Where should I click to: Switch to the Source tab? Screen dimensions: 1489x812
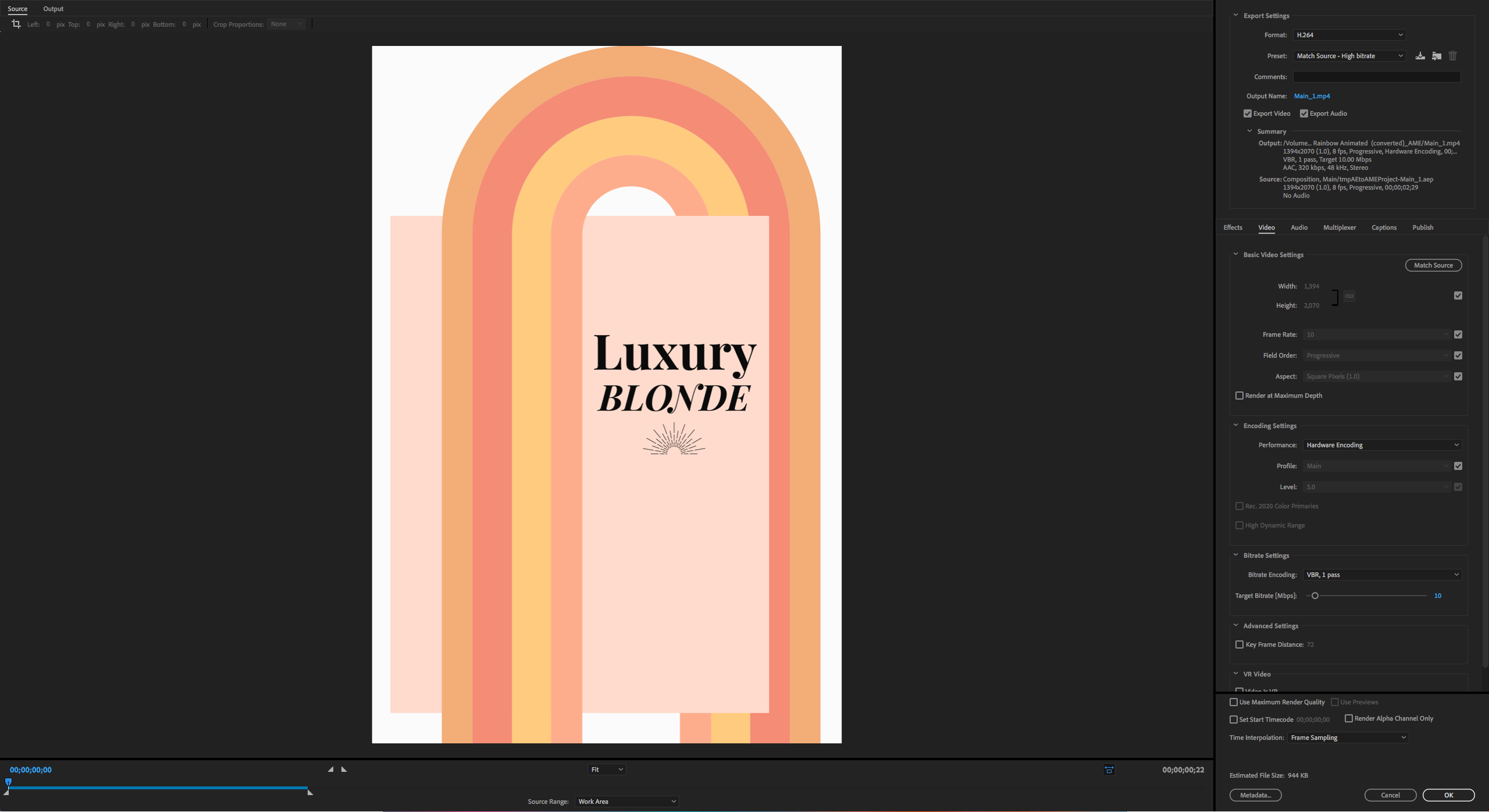click(17, 9)
